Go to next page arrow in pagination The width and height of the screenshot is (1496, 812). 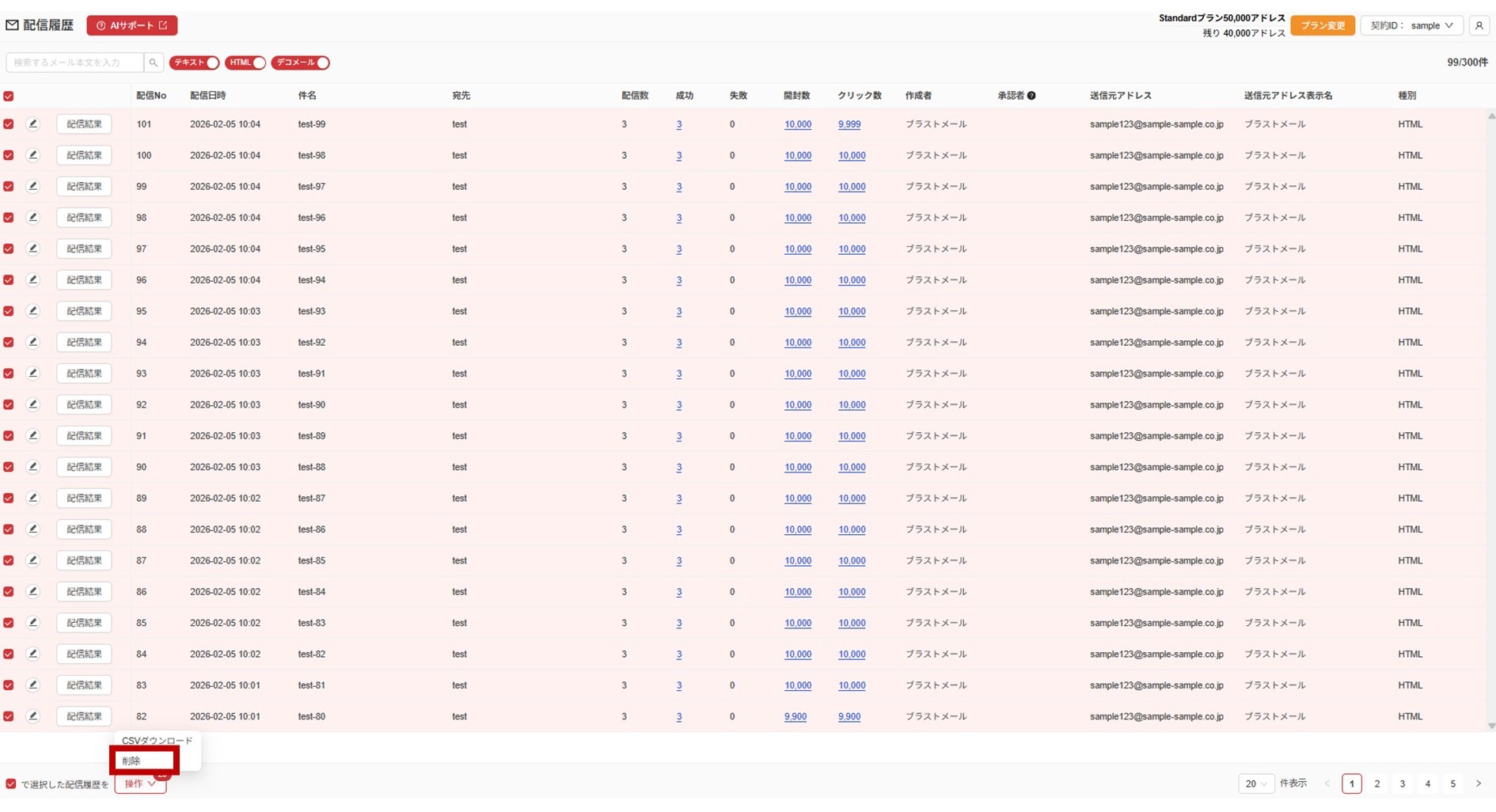click(1478, 784)
